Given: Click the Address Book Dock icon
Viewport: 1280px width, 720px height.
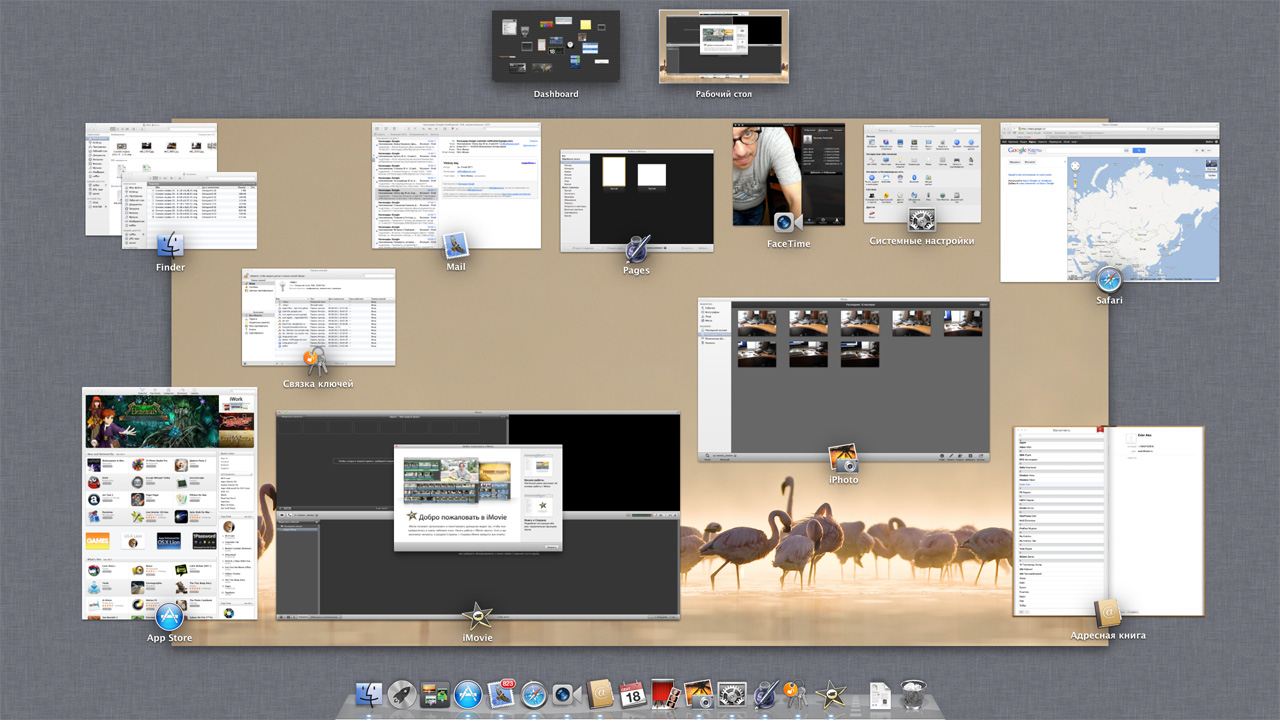Looking at the screenshot, I should pyautogui.click(x=599, y=695).
